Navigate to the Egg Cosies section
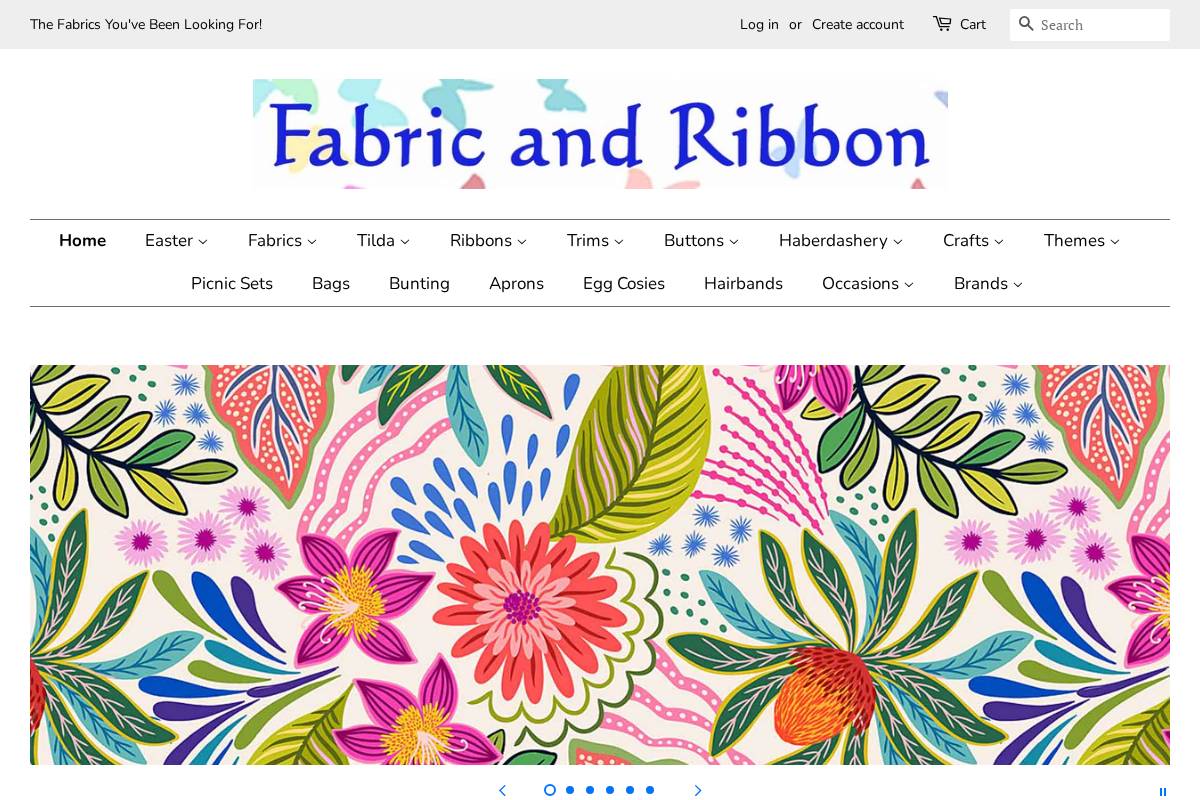The height and width of the screenshot is (800, 1200). point(624,284)
